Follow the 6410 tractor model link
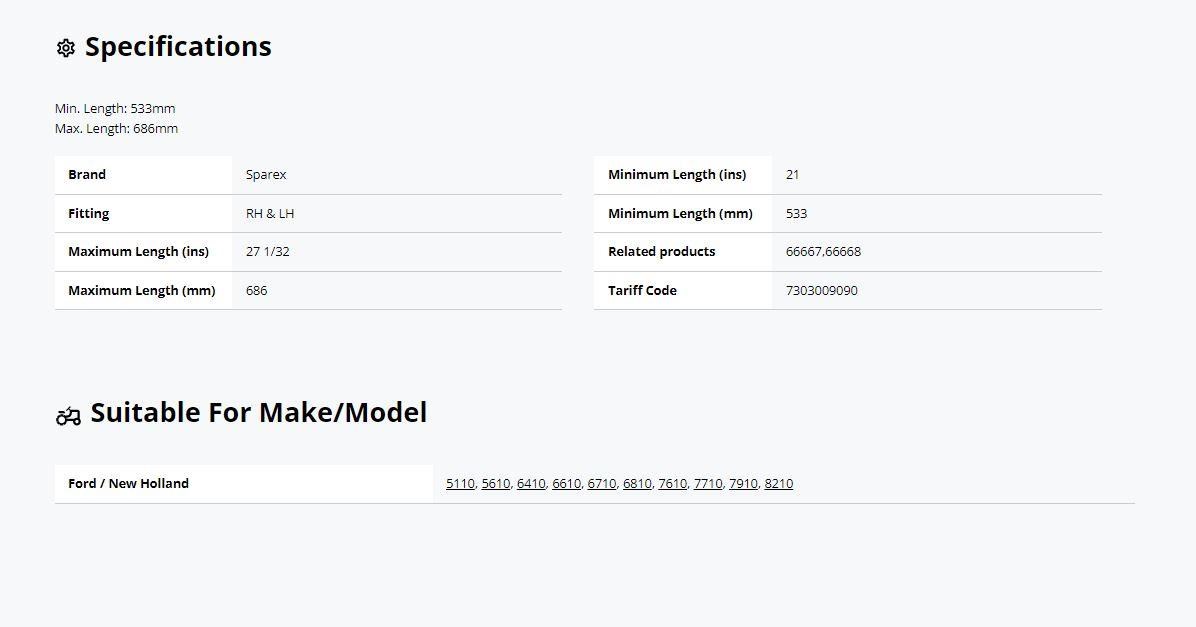1196x627 pixels. [x=531, y=484]
